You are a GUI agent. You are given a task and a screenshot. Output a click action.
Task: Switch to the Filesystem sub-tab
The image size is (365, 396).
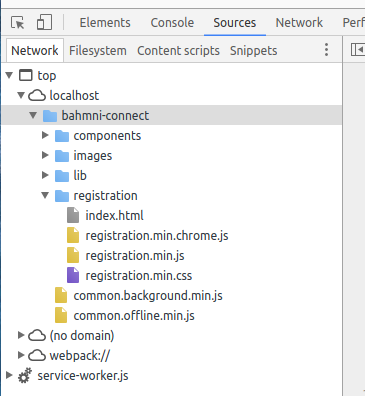[x=98, y=51]
